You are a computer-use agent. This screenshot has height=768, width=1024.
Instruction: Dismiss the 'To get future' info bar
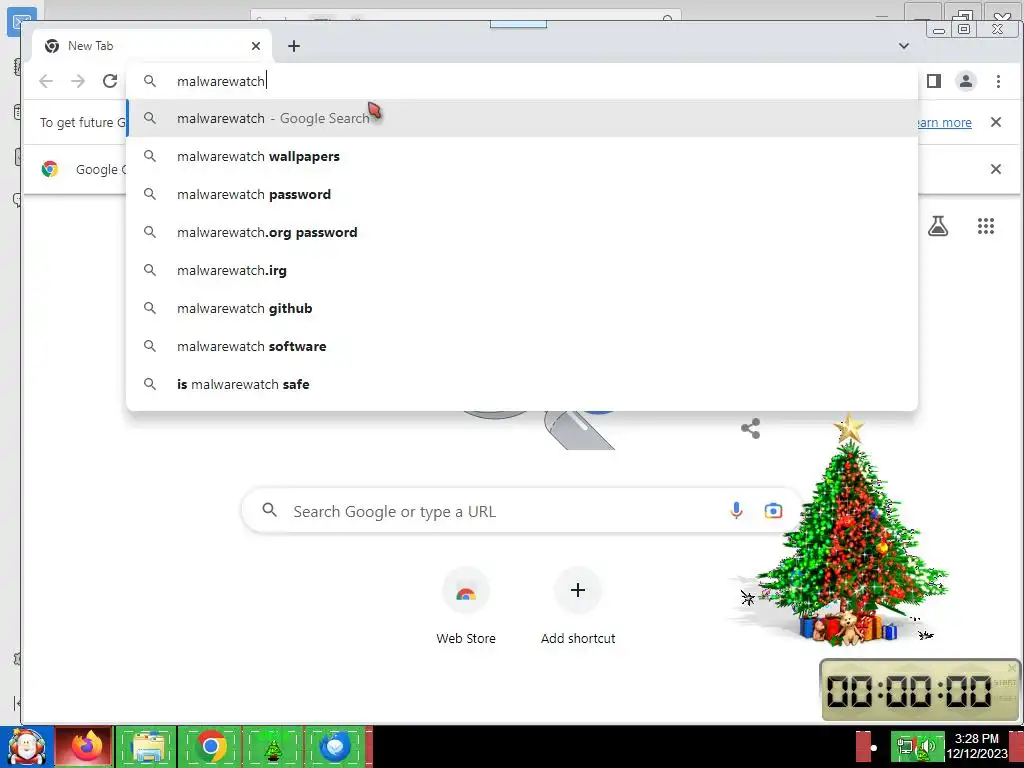[x=995, y=122]
